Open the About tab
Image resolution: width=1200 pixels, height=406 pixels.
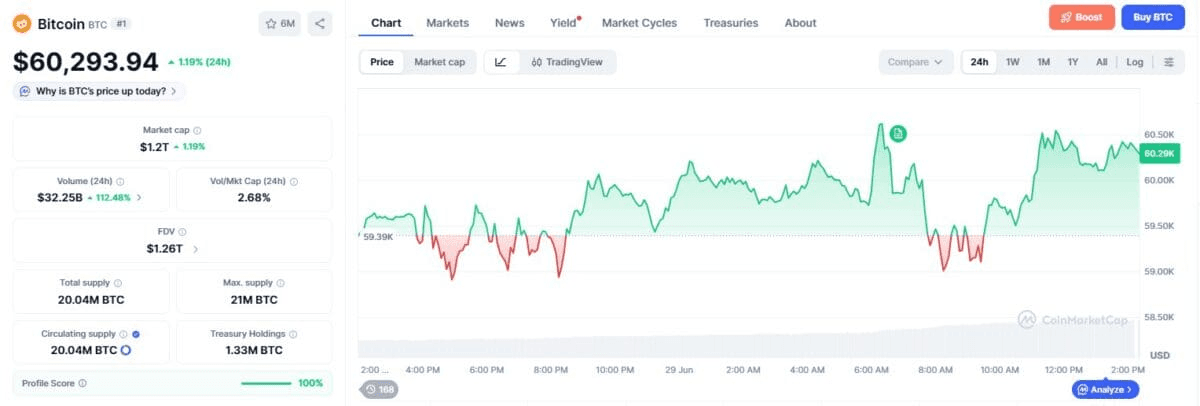point(800,23)
